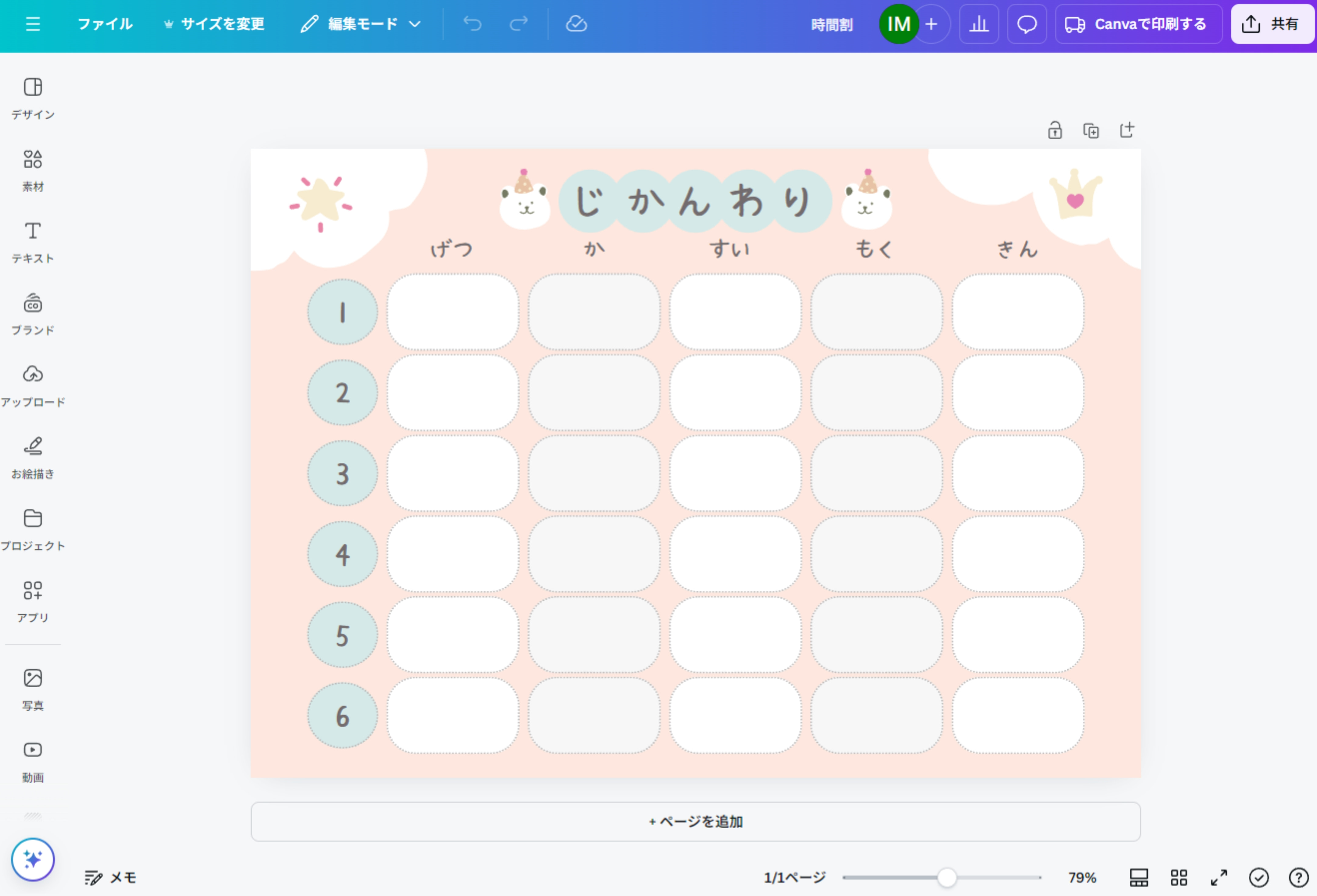Screen dimensions: 1317x896
Task: Click ページを追加 add page button
Action: (695, 821)
